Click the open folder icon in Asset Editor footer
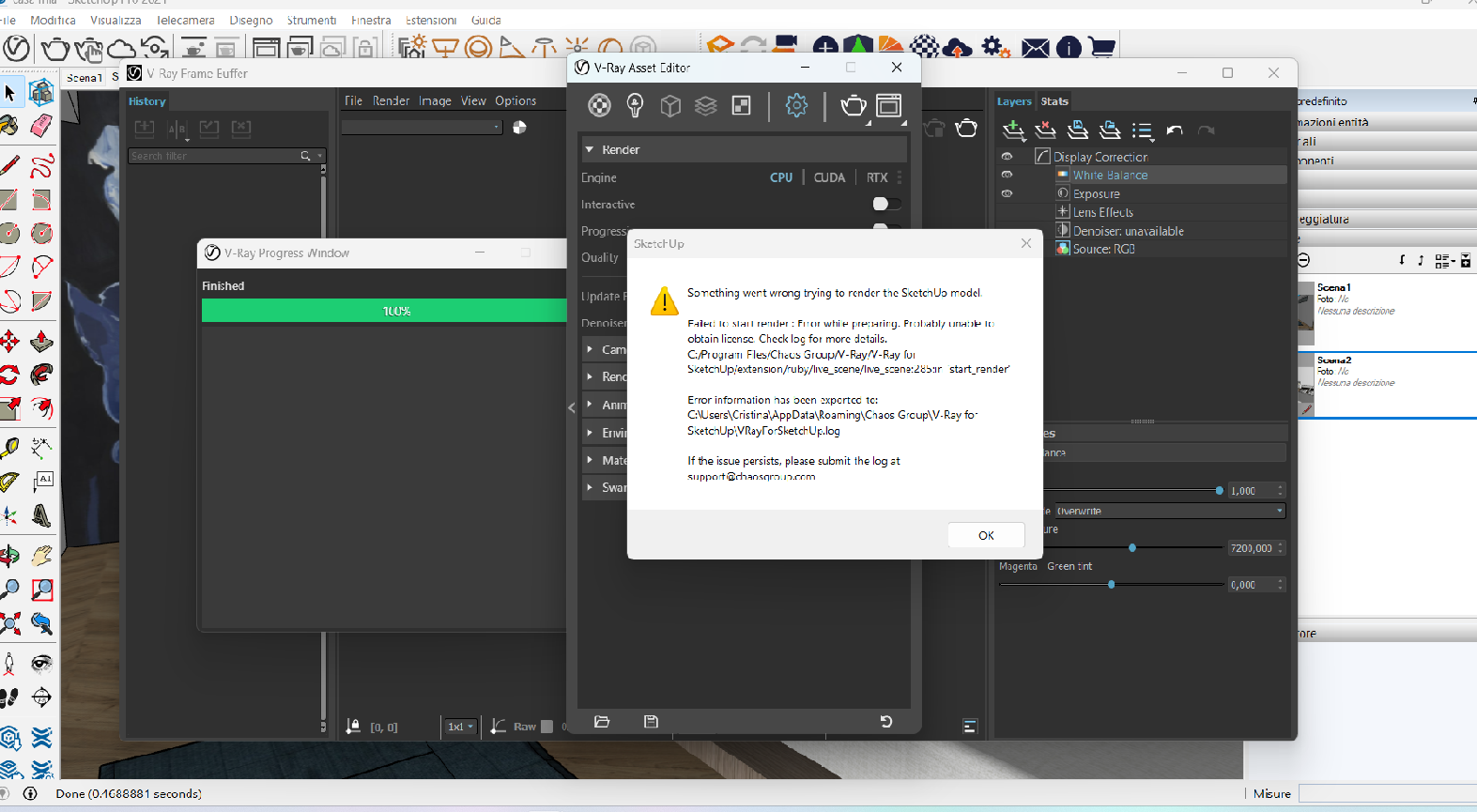The height and width of the screenshot is (812, 1477). tap(602, 722)
